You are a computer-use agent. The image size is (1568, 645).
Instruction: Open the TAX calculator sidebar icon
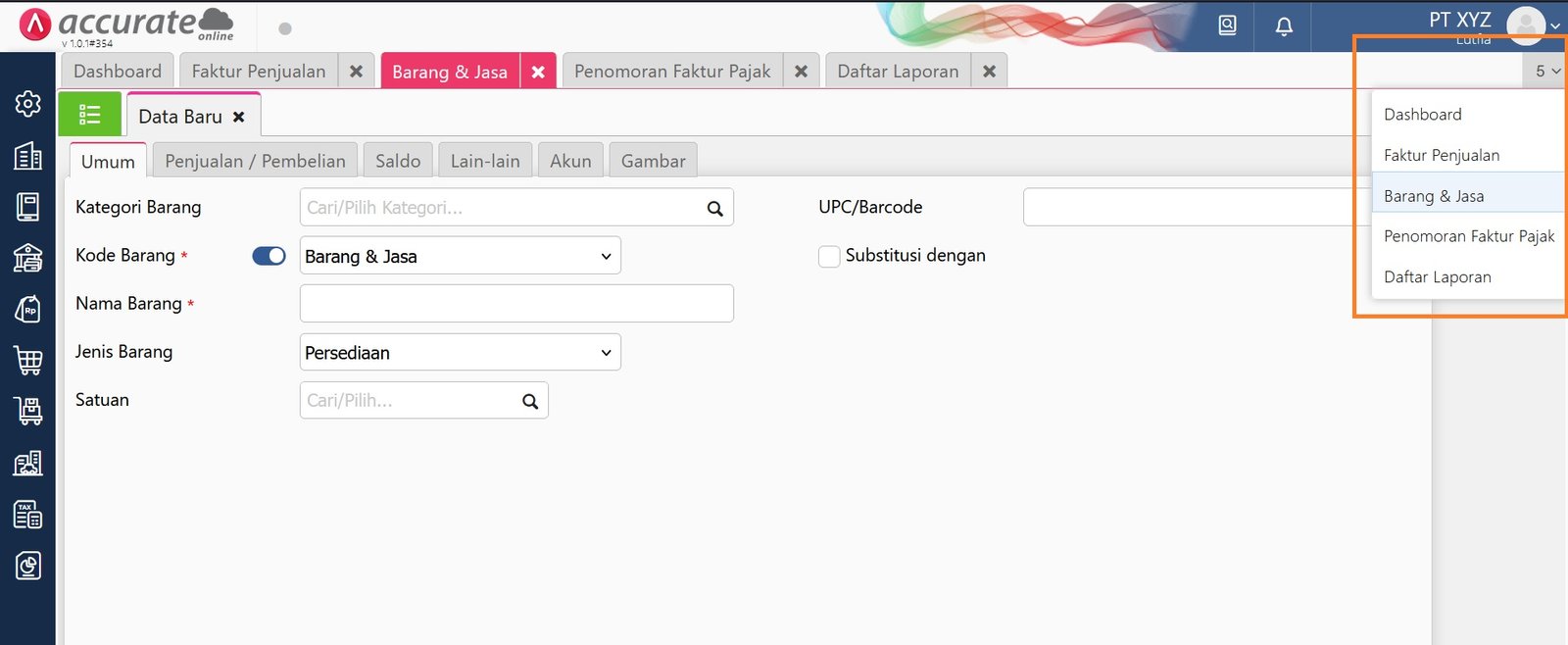(27, 514)
